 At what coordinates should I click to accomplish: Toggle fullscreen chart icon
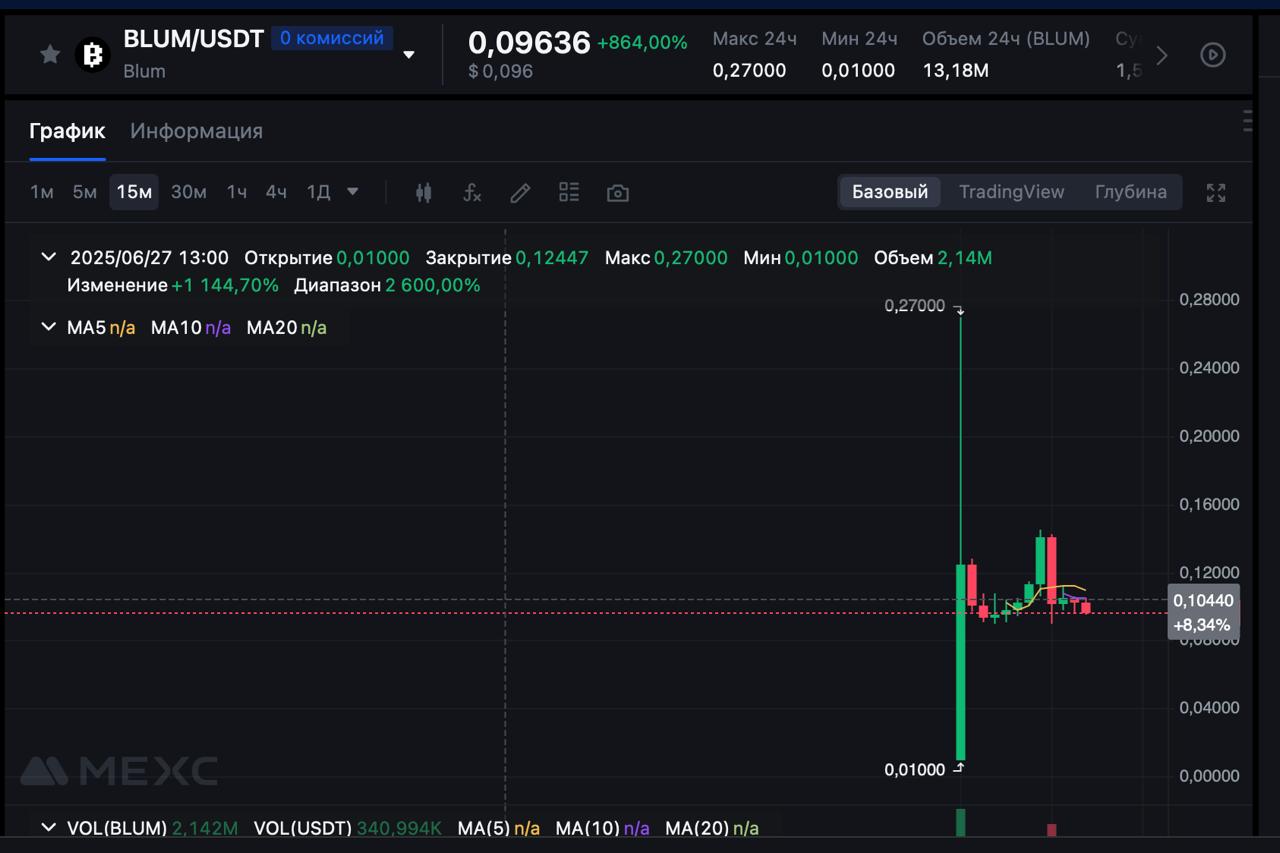[1216, 193]
